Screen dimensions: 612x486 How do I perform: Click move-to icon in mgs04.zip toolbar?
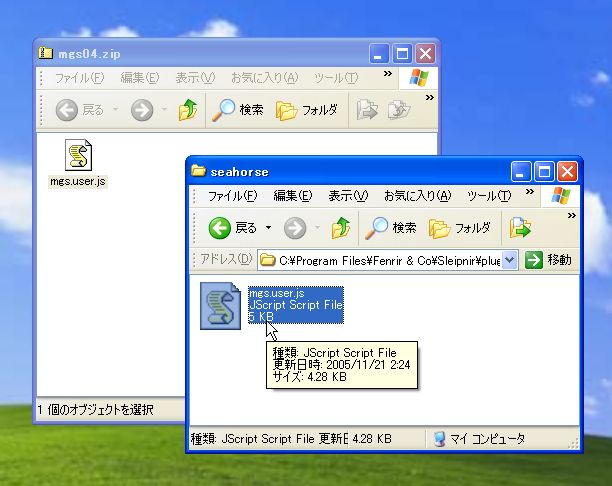[367, 110]
